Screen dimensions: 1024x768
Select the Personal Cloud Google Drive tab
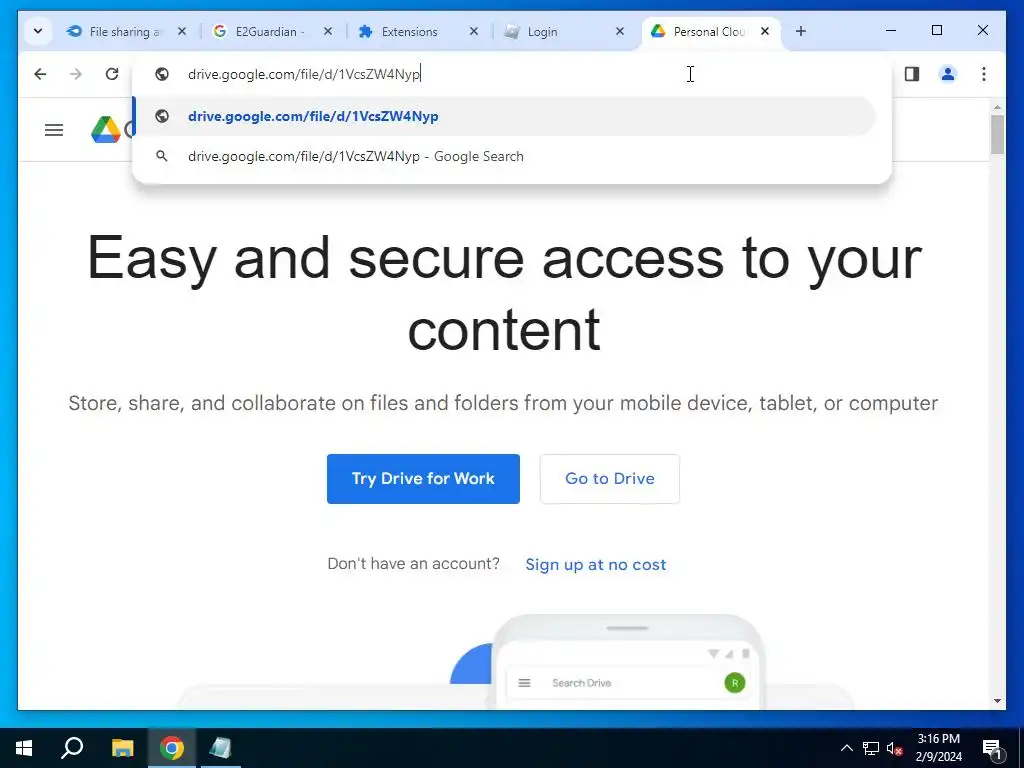pyautogui.click(x=711, y=31)
